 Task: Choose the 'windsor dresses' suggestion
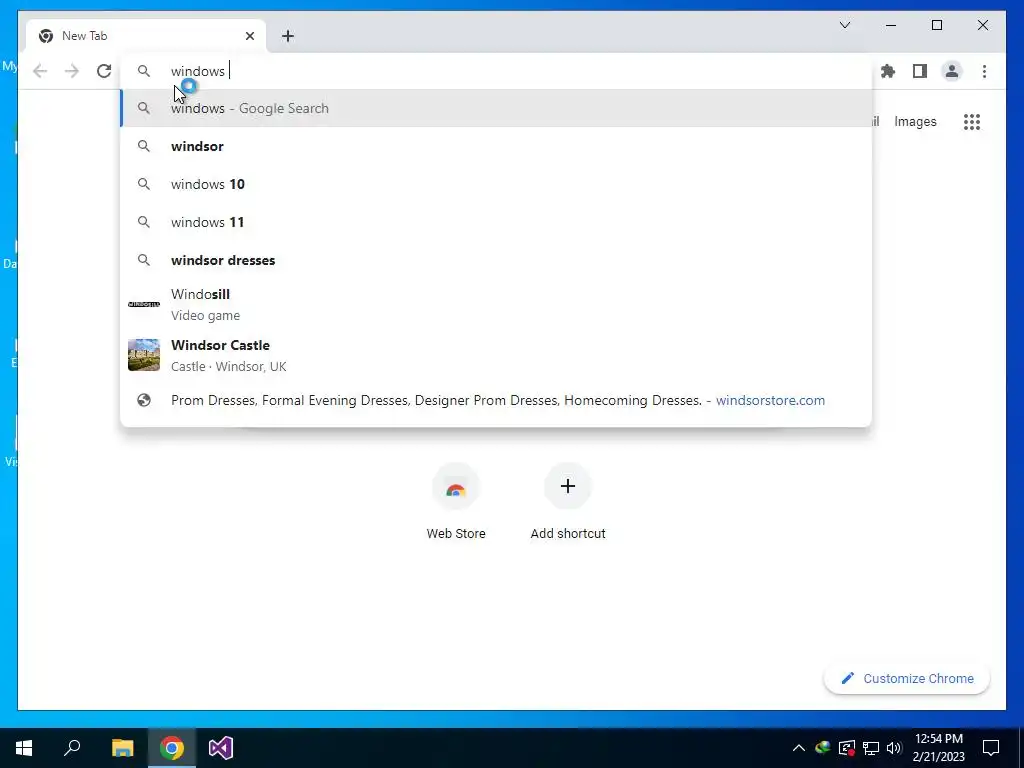coord(496,260)
